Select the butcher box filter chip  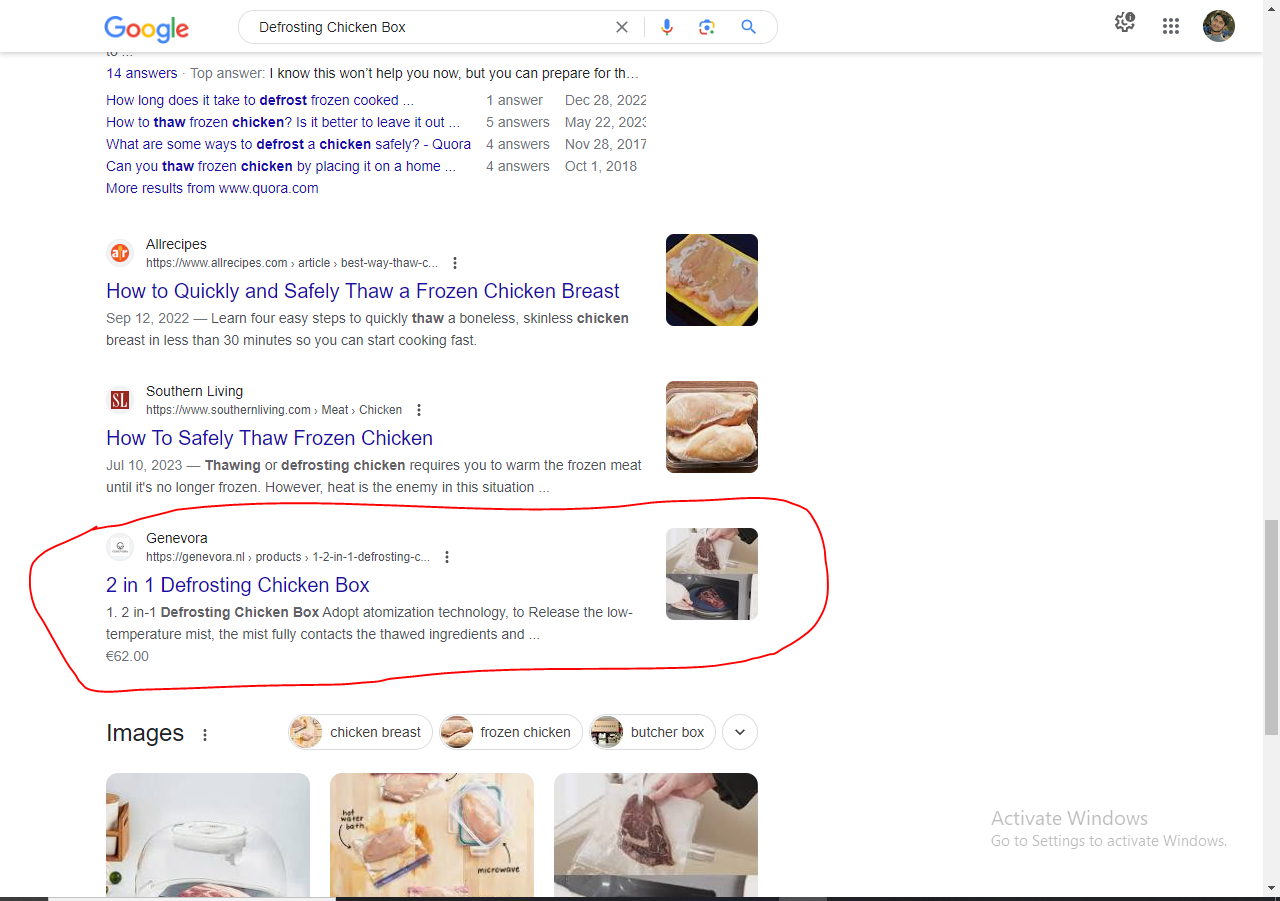[x=653, y=732]
